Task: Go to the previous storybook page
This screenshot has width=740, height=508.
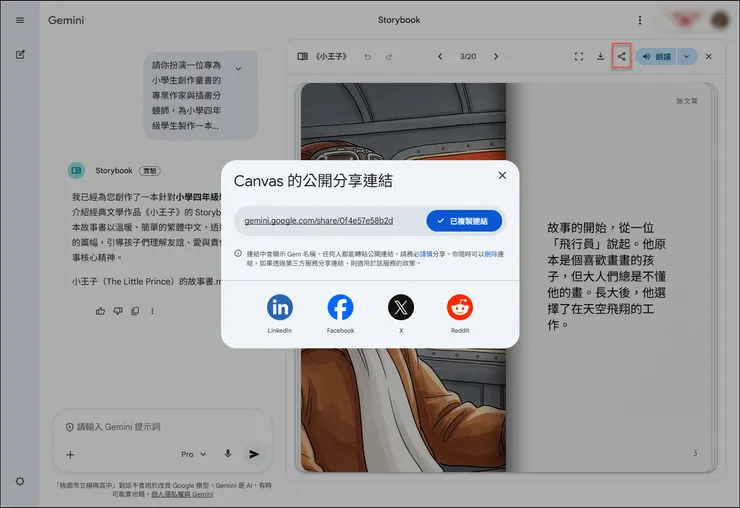Action: tap(440, 57)
